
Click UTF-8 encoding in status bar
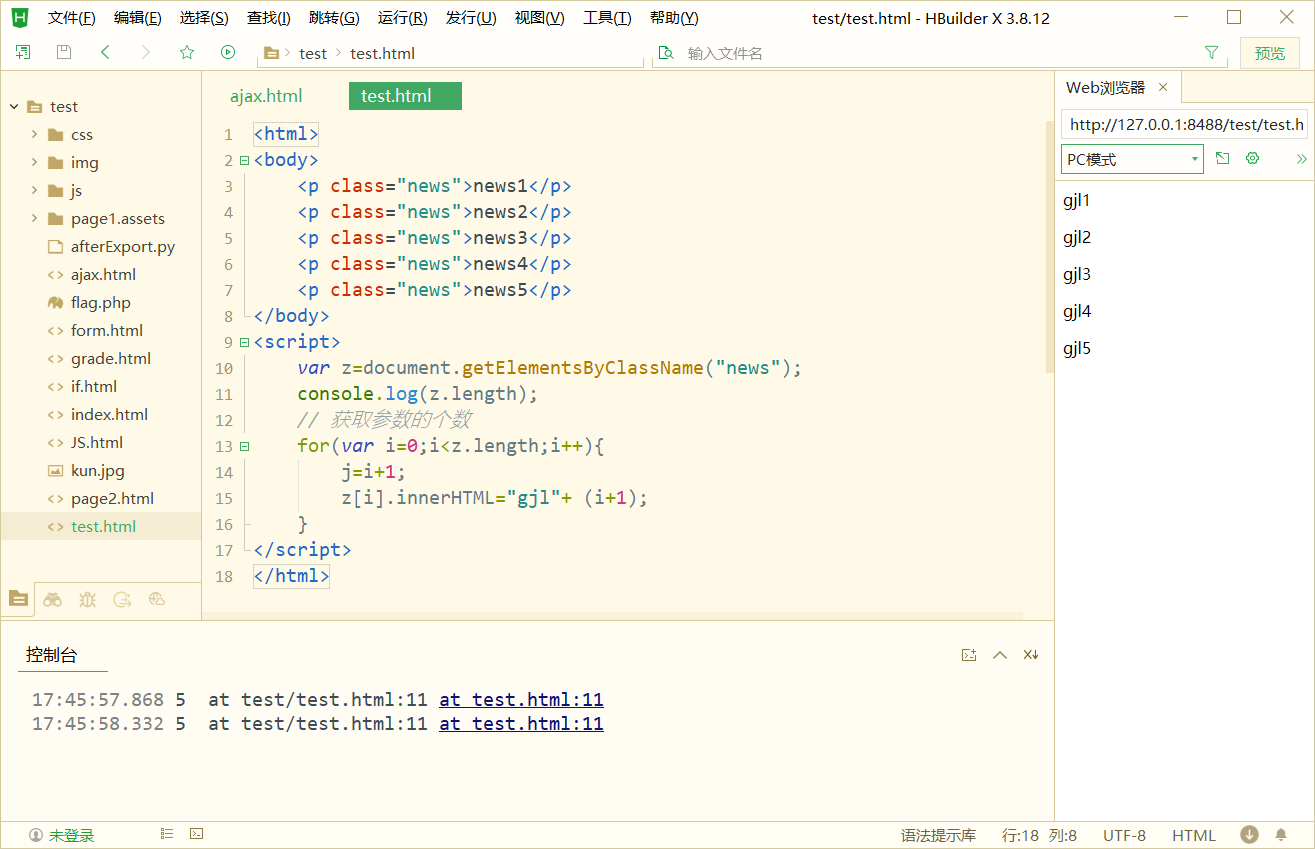pyautogui.click(x=1124, y=835)
